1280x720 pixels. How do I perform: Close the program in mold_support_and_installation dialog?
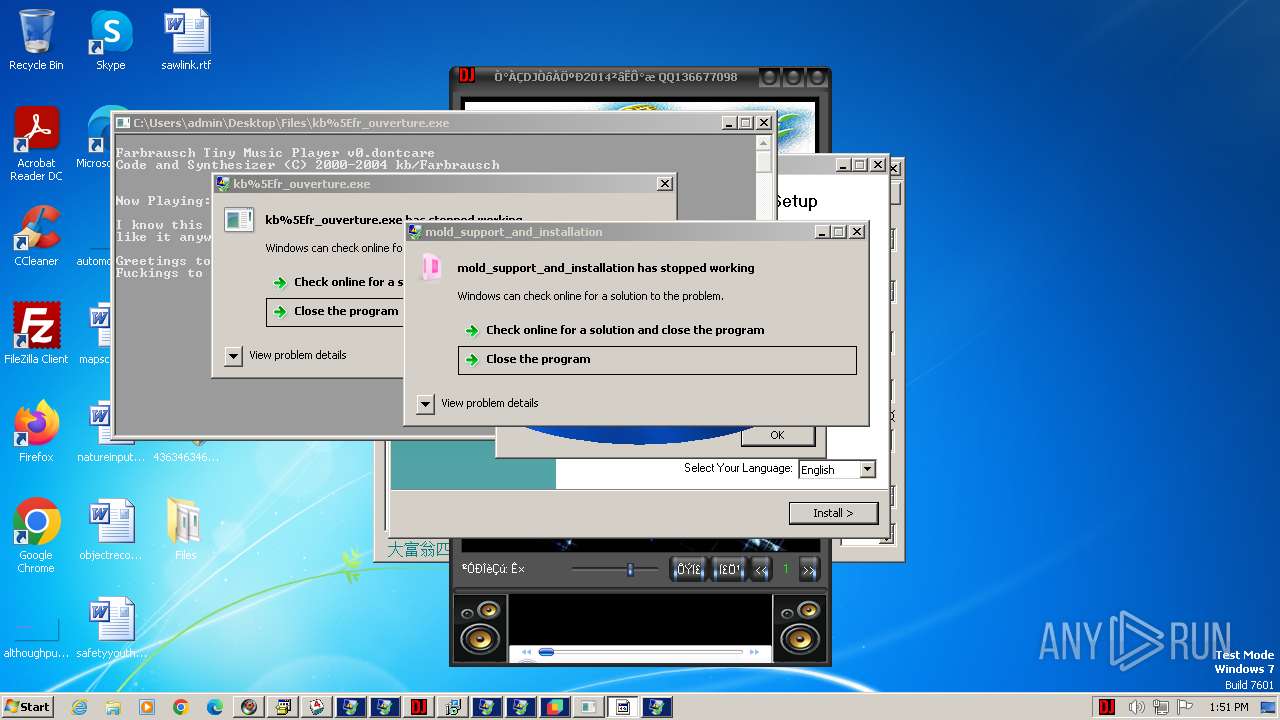click(x=657, y=360)
